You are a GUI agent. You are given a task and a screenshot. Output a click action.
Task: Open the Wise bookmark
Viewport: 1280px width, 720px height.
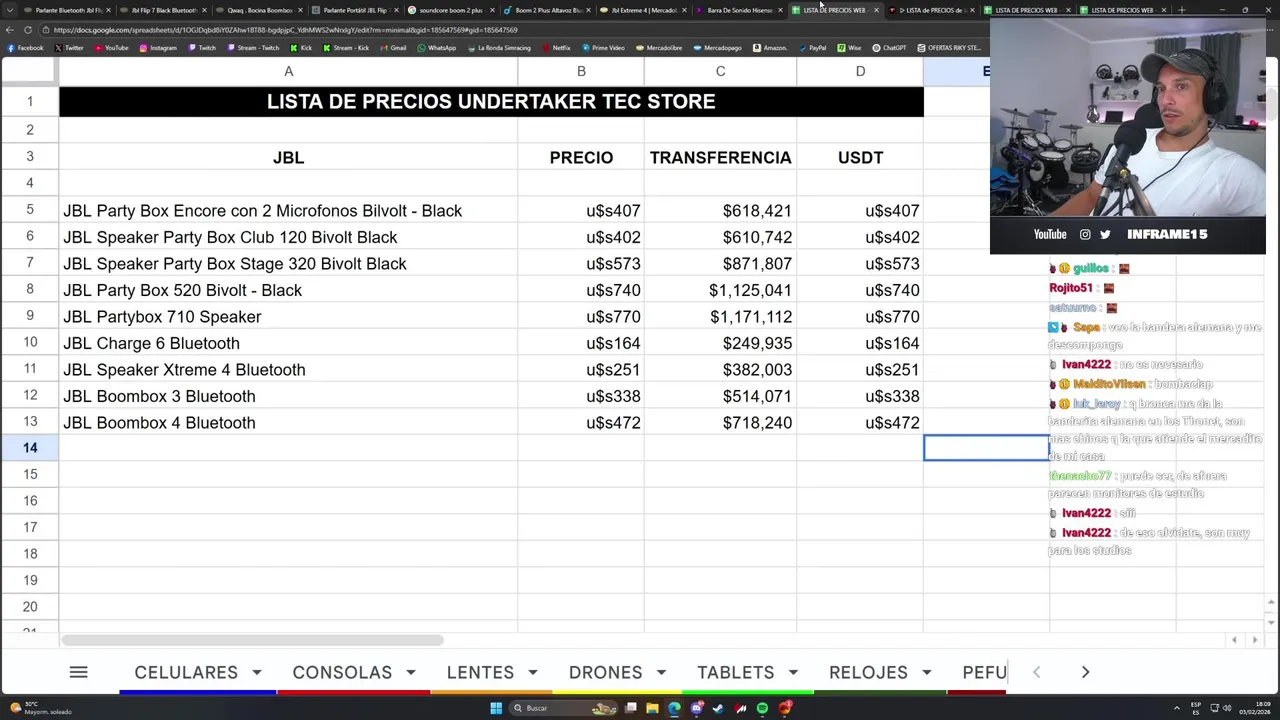[x=849, y=48]
